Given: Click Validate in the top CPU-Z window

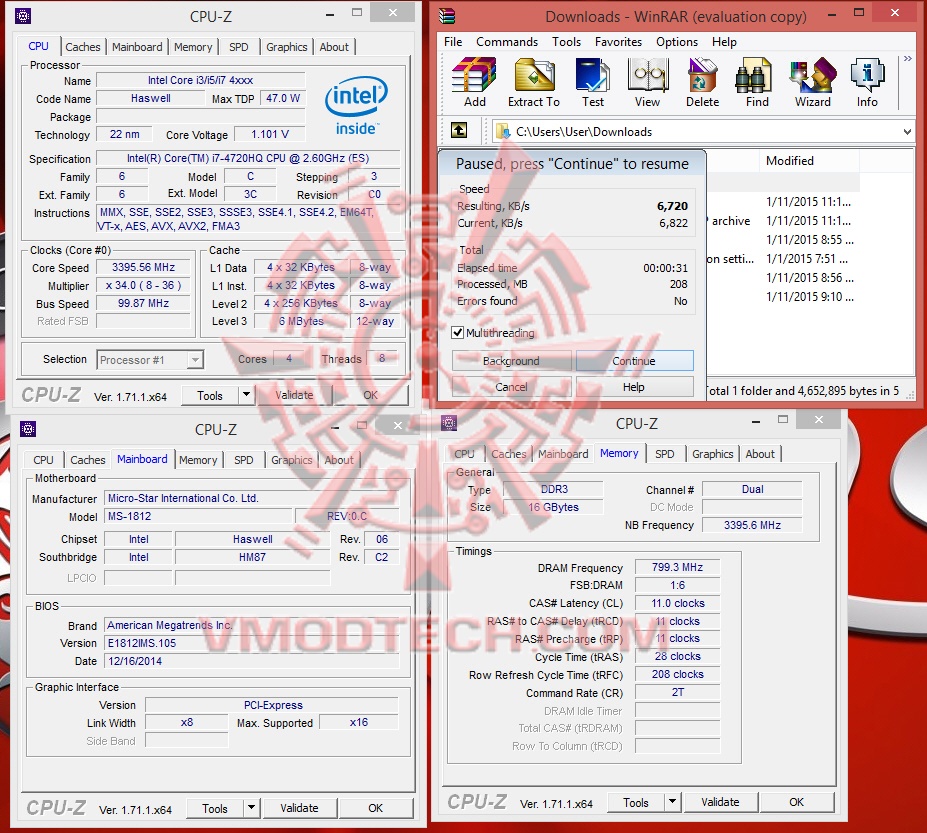Looking at the screenshot, I should 294,395.
